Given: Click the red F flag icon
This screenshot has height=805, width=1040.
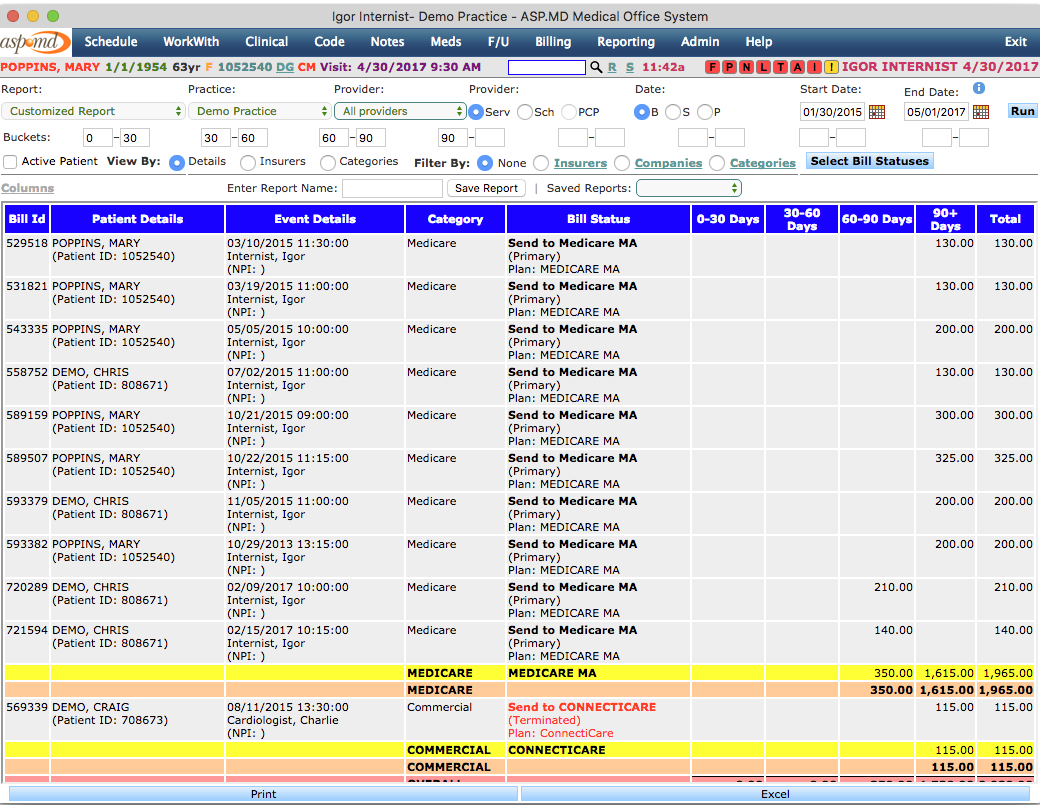Looking at the screenshot, I should click(x=712, y=67).
